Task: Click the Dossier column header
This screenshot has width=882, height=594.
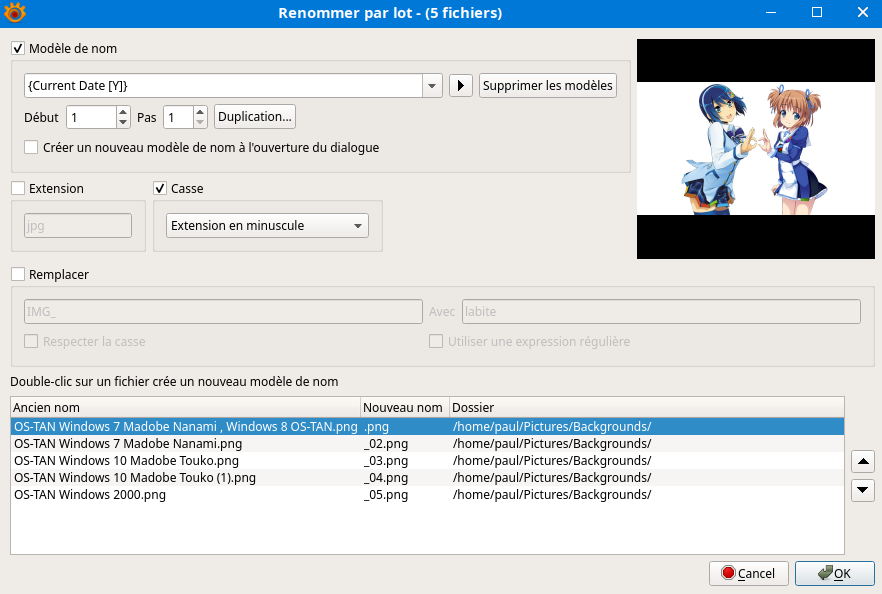Action: coord(647,407)
